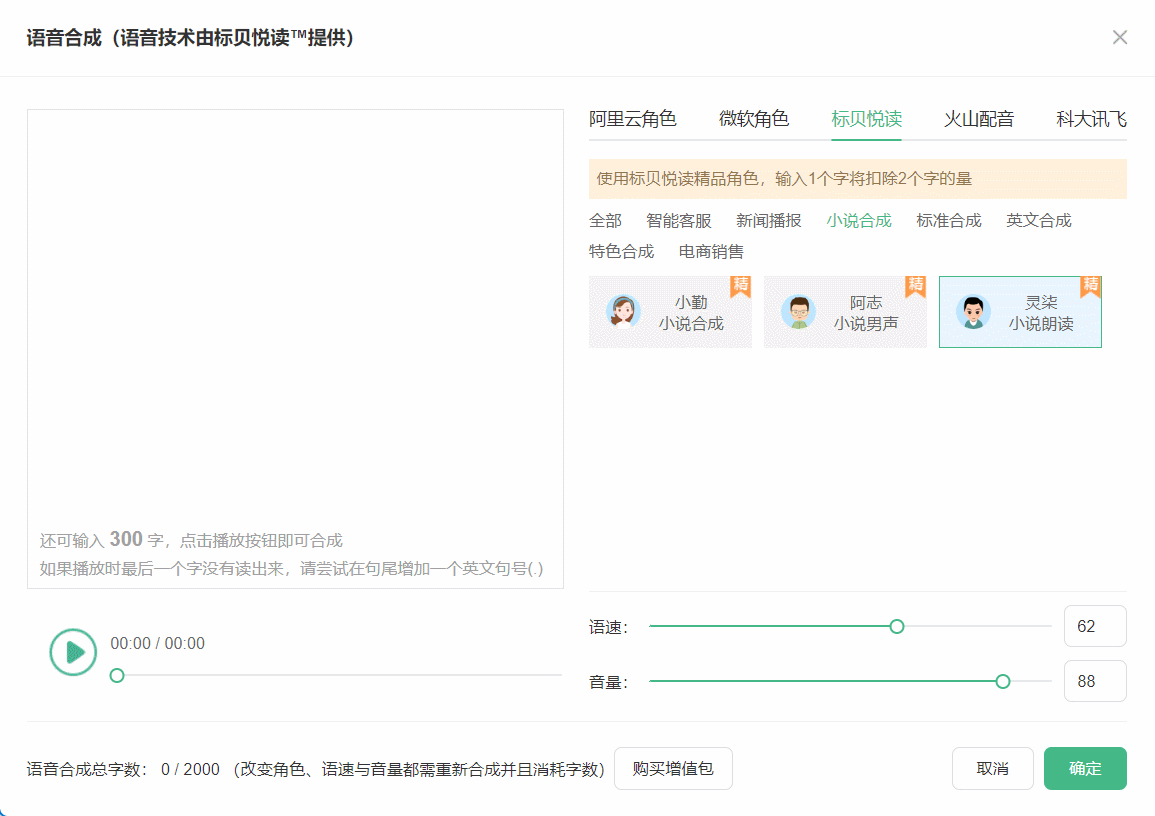Filter voices by 全部
The width and height of the screenshot is (1155, 816).
point(605,221)
